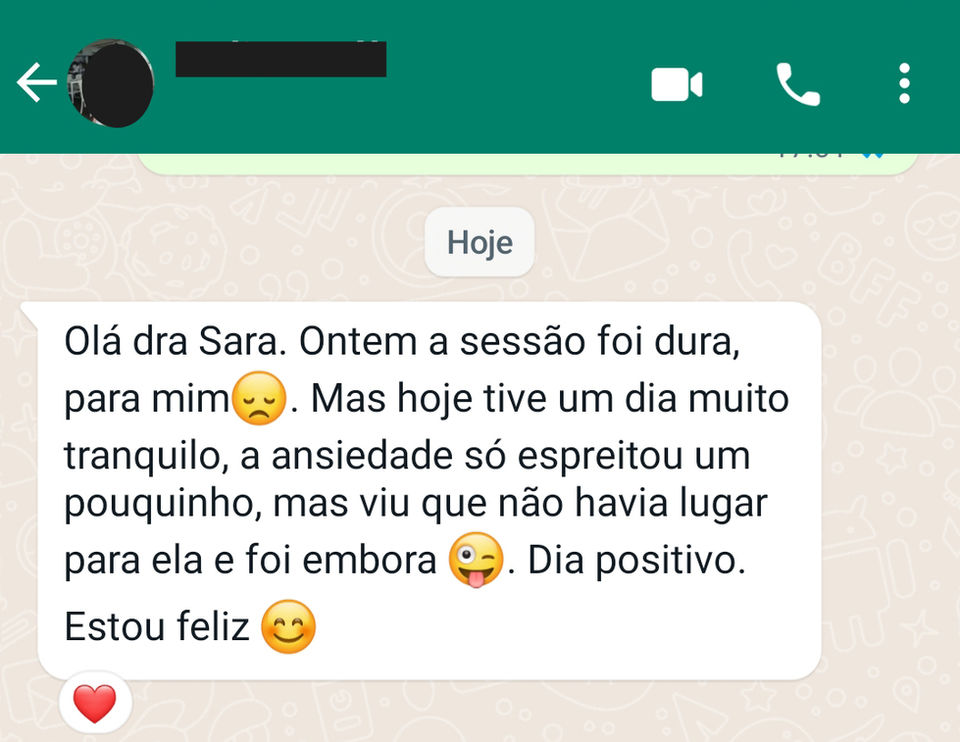Click the sad face emoji after "para mim"
960x742 pixels.
[x=260, y=398]
